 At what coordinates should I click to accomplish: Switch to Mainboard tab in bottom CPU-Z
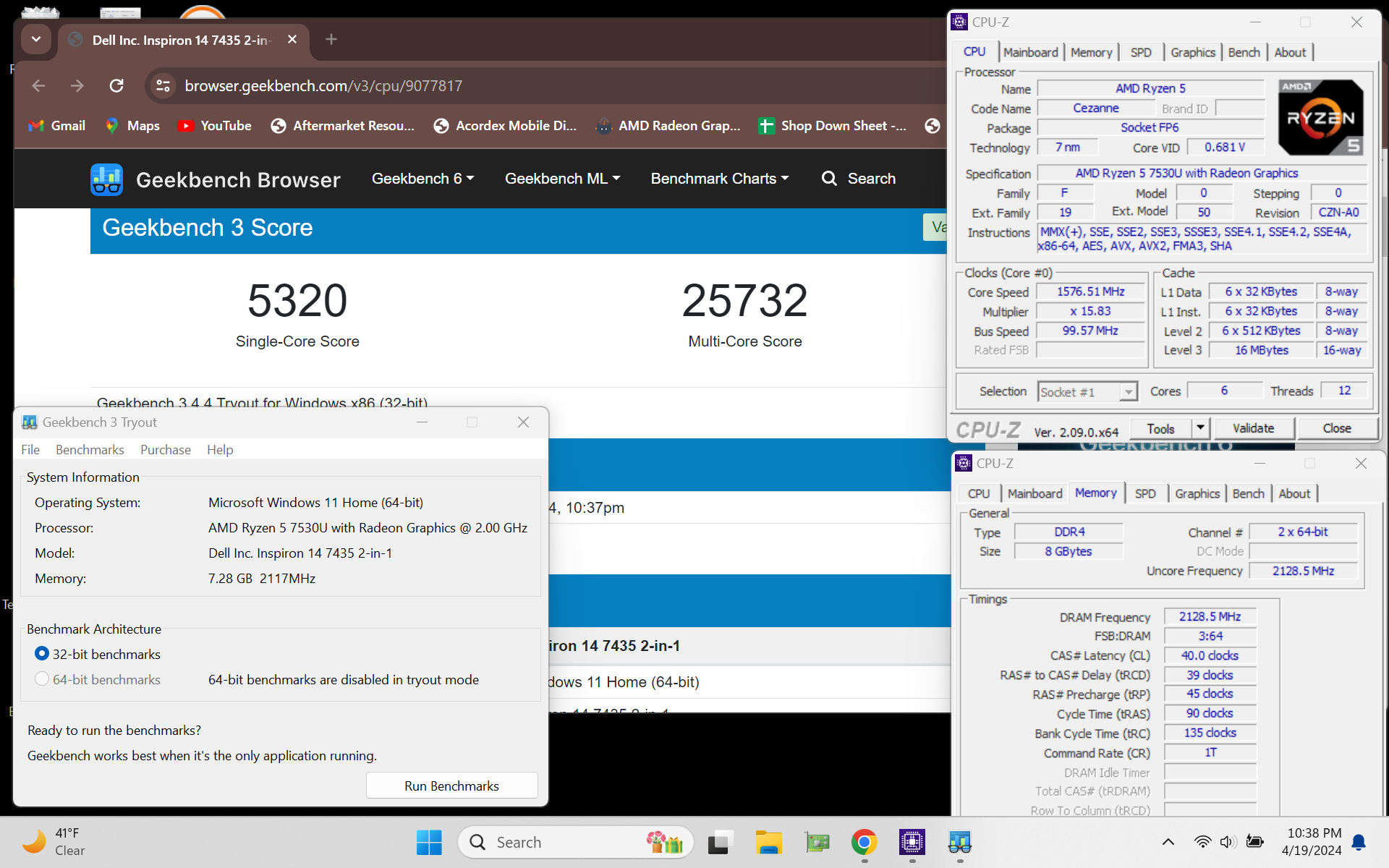coord(1035,493)
